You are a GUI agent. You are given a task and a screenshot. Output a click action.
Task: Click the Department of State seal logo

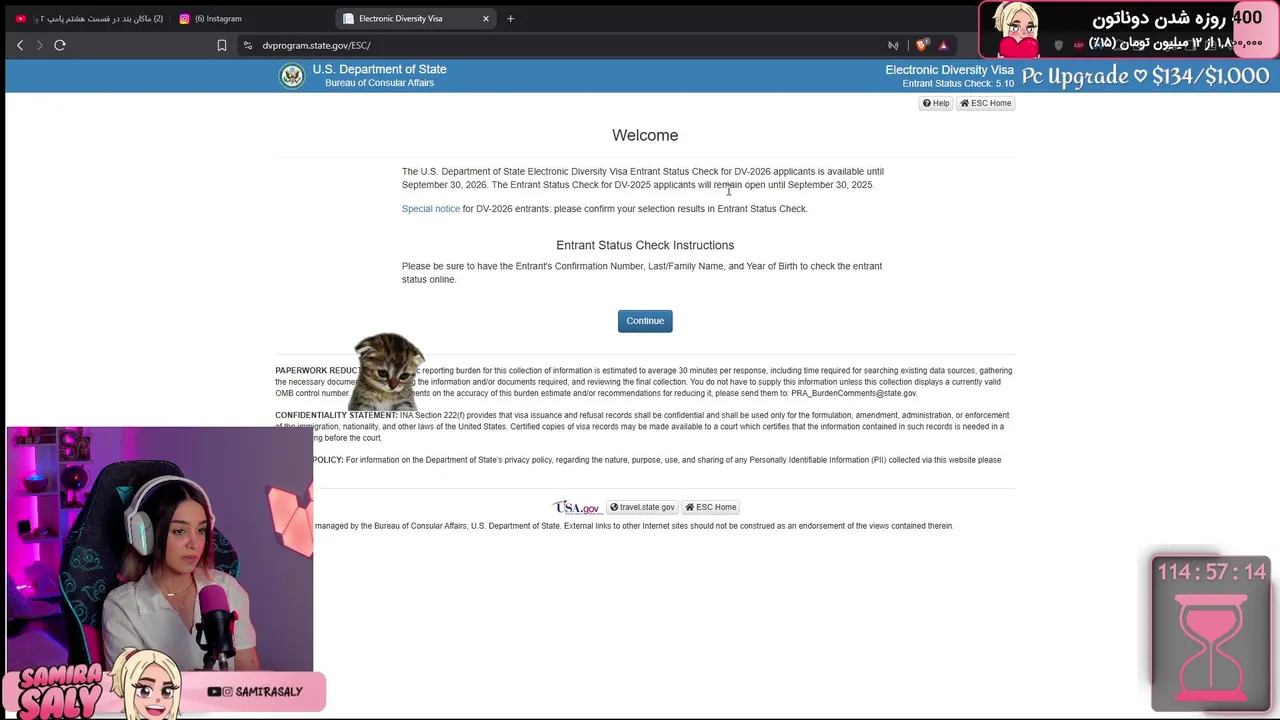292,76
